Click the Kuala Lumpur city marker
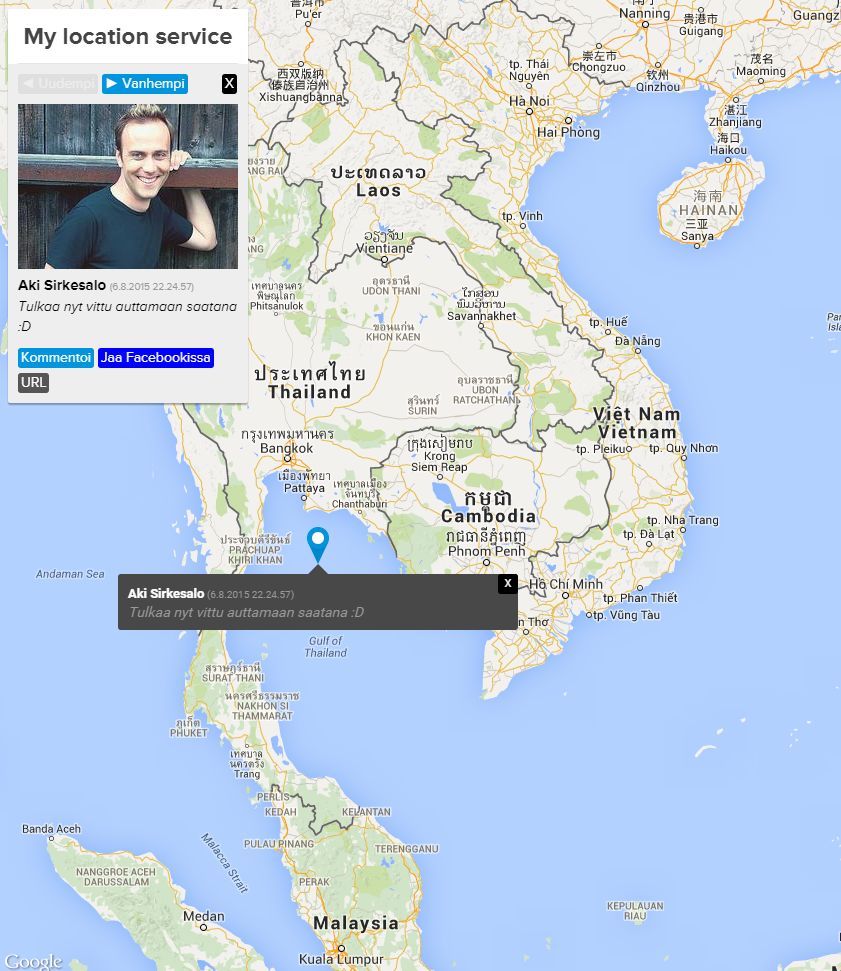The width and height of the screenshot is (841, 971). [x=341, y=948]
